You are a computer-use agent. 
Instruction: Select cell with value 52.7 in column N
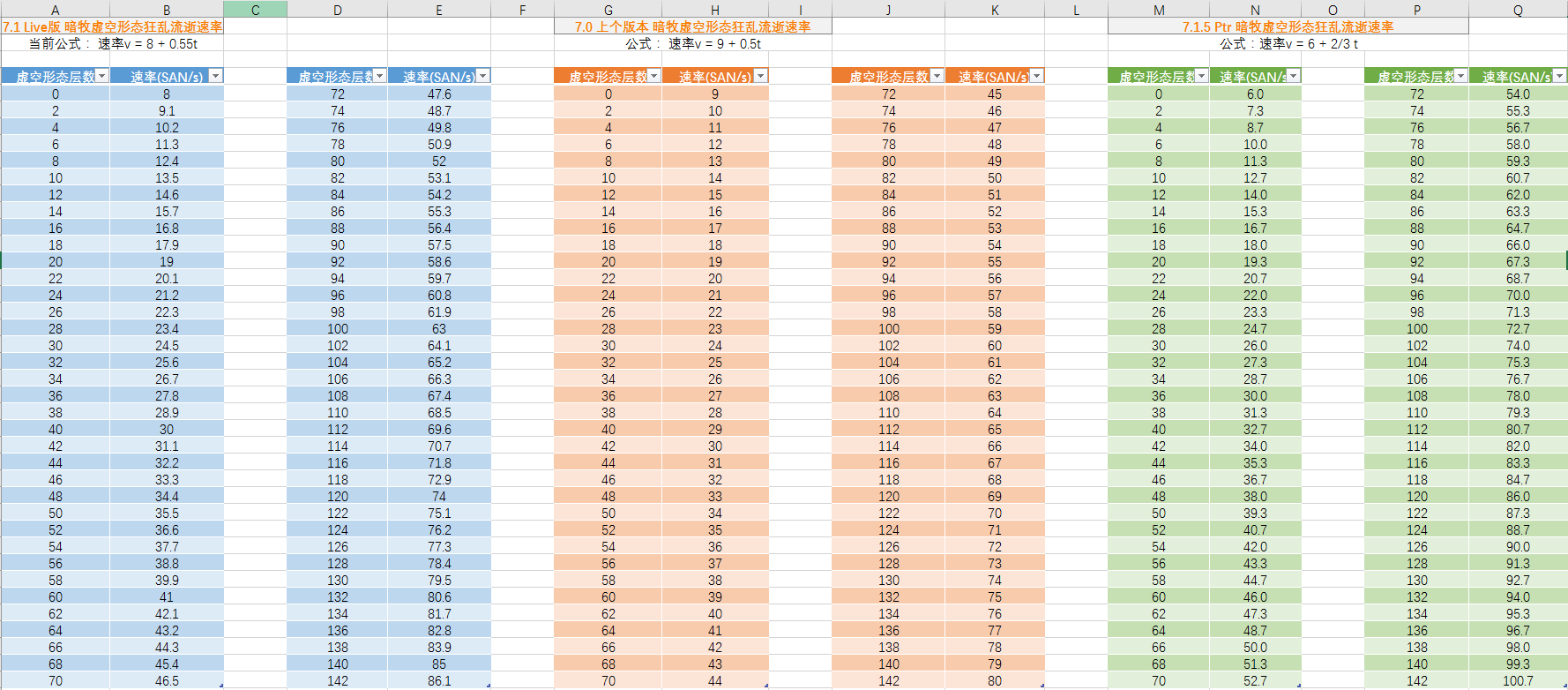coord(1255,680)
